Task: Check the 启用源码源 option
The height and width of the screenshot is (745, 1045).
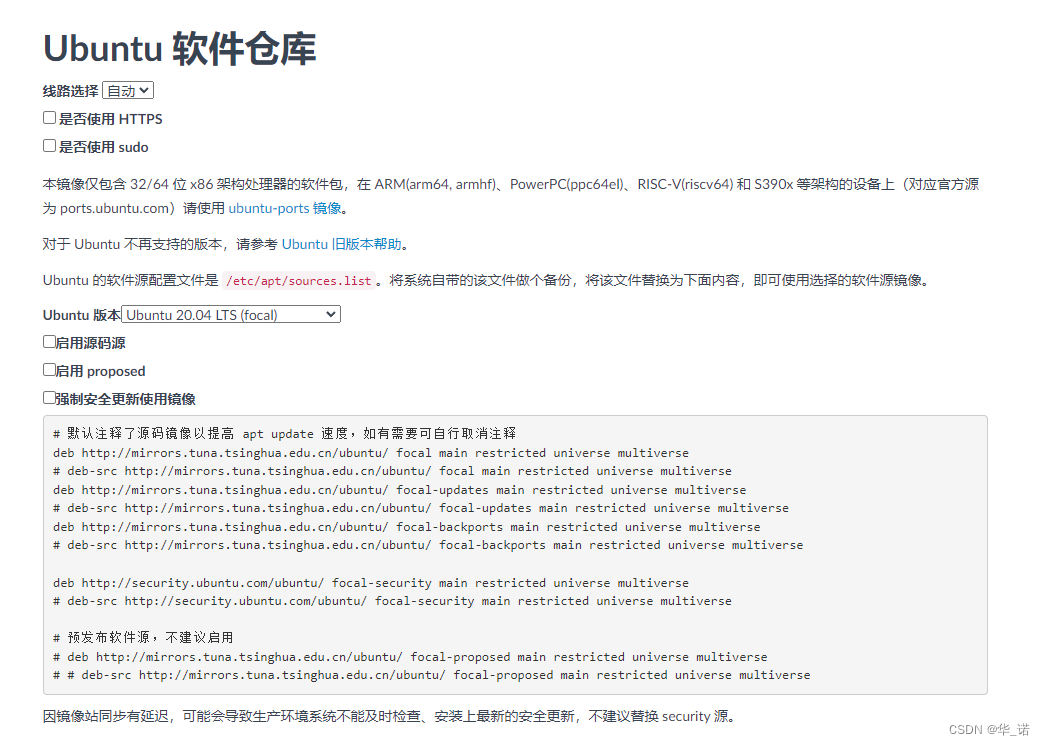Action: coord(47,341)
